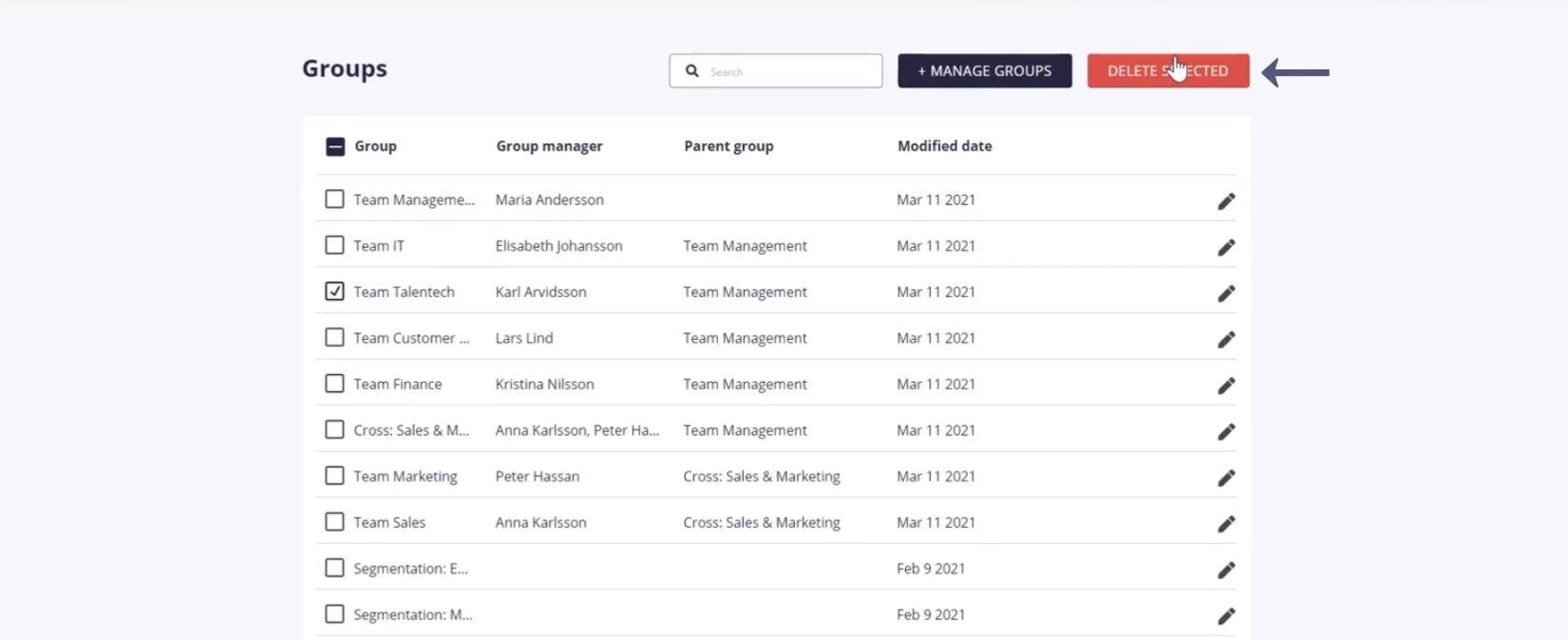Screen dimensions: 1568x640
Task: Click the Team Marketing group name
Action: [x=405, y=476]
